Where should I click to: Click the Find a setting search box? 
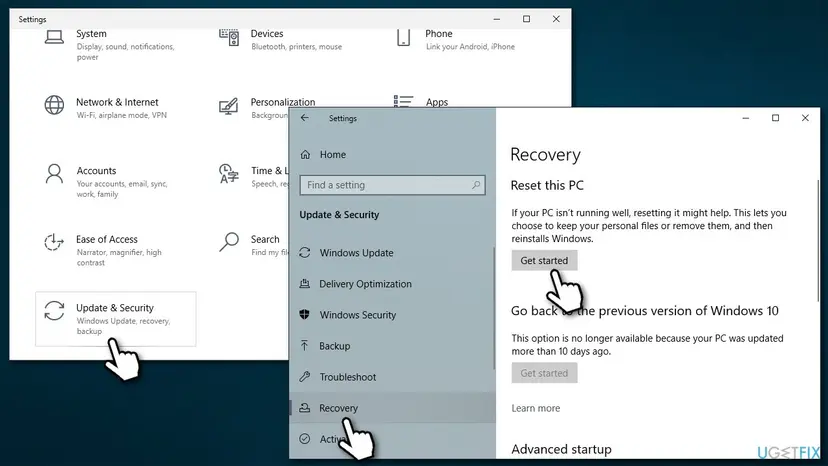tap(392, 185)
